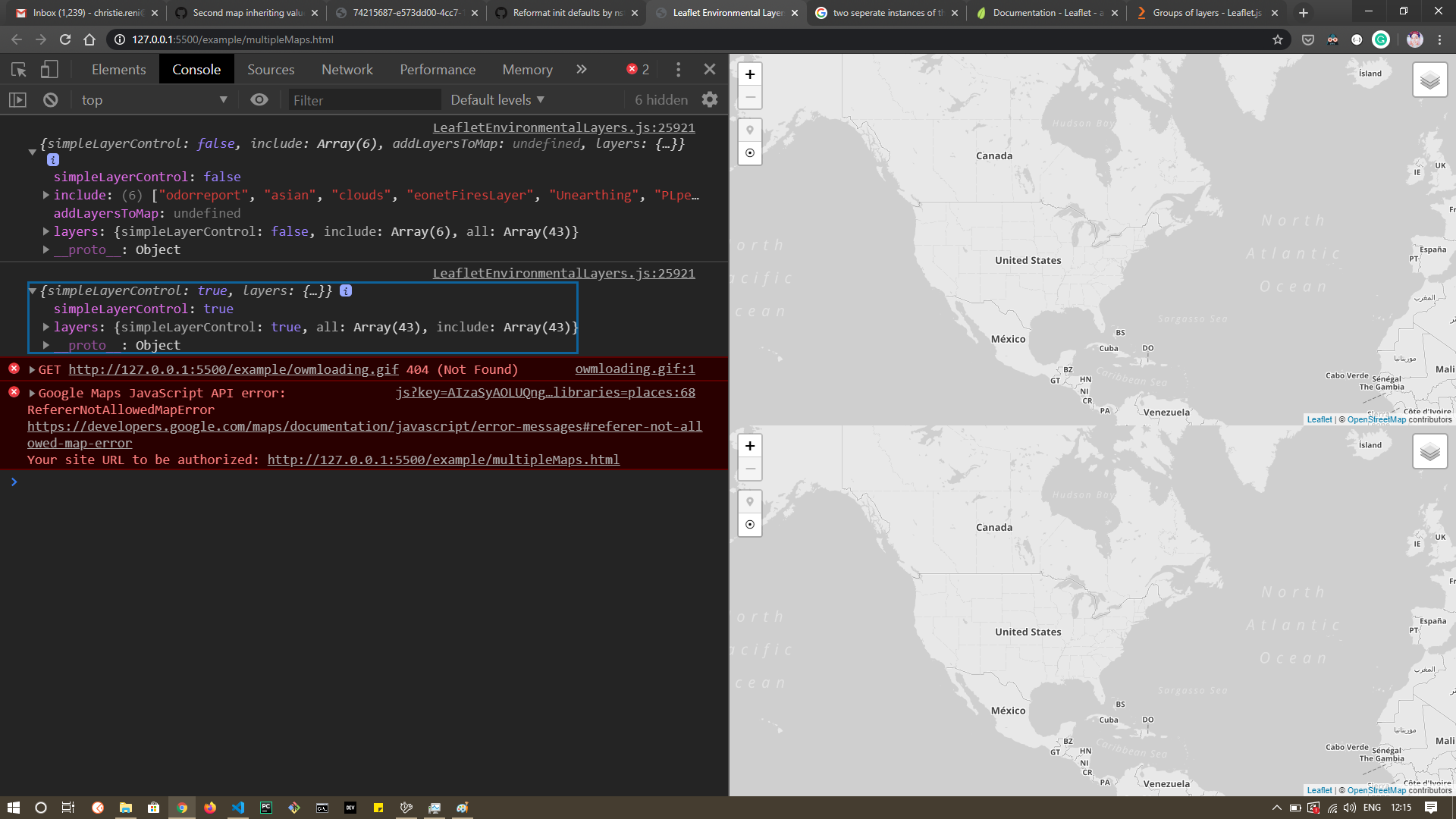This screenshot has width=1456, height=819.
Task: Click the geolocation marker control on the top map
Action: (x=750, y=130)
